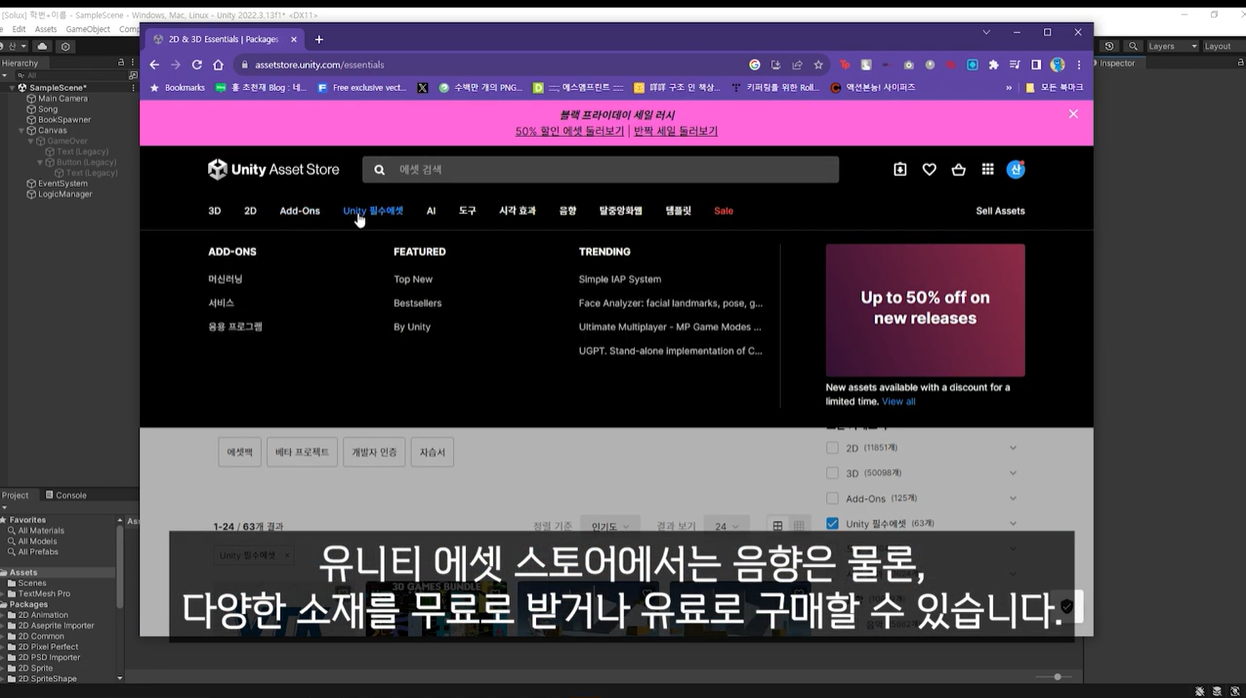
Task: Open the Layout dropdown in Unity
Action: point(1222,46)
